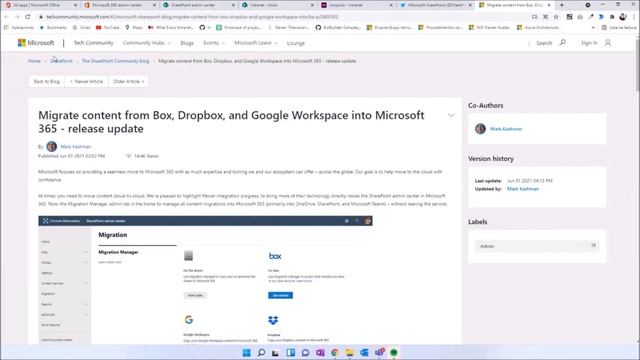Go back using the browser back arrow
640x360 pixels.
(6, 17)
